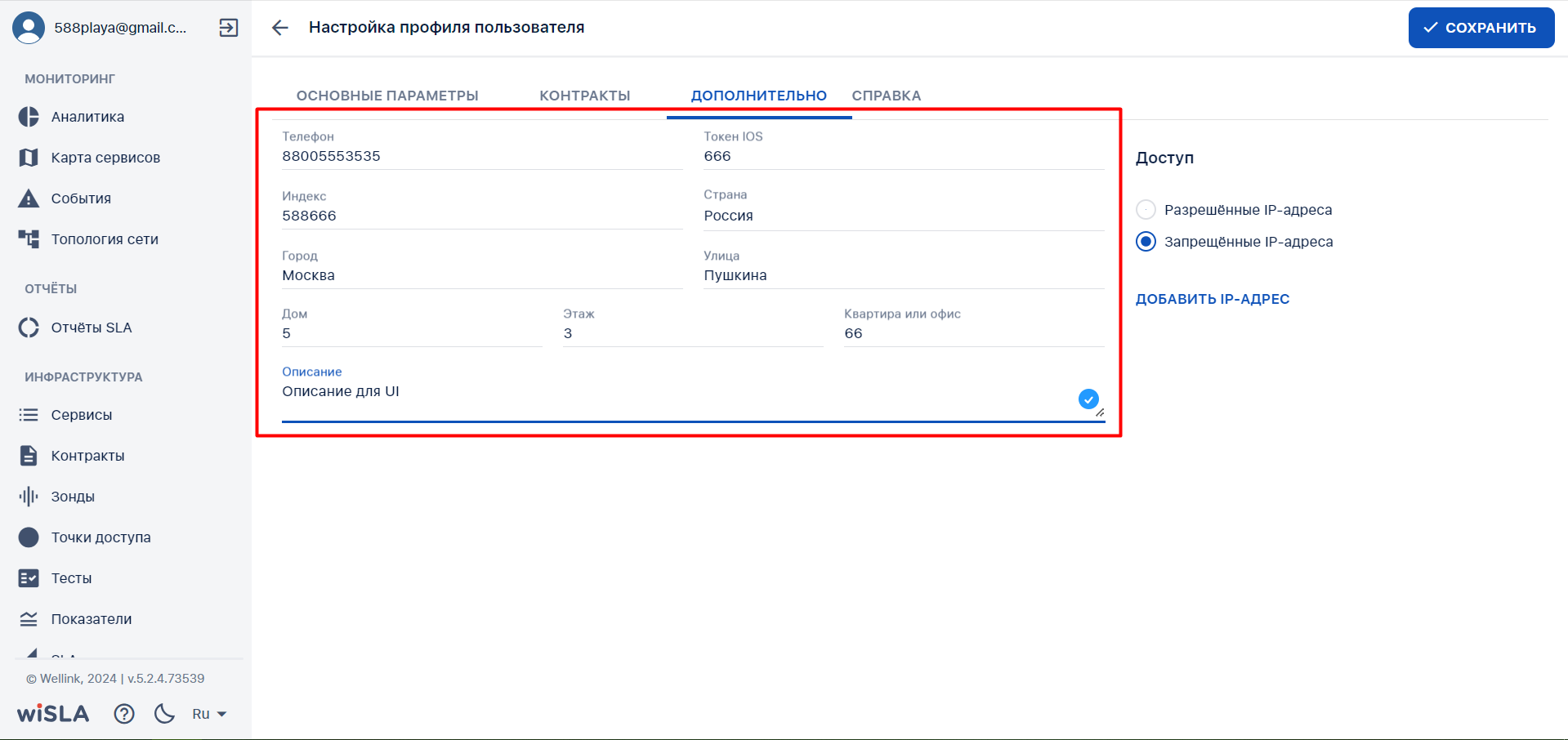
Task: Click the wiSLA logo
Action: pyautogui.click(x=53, y=714)
